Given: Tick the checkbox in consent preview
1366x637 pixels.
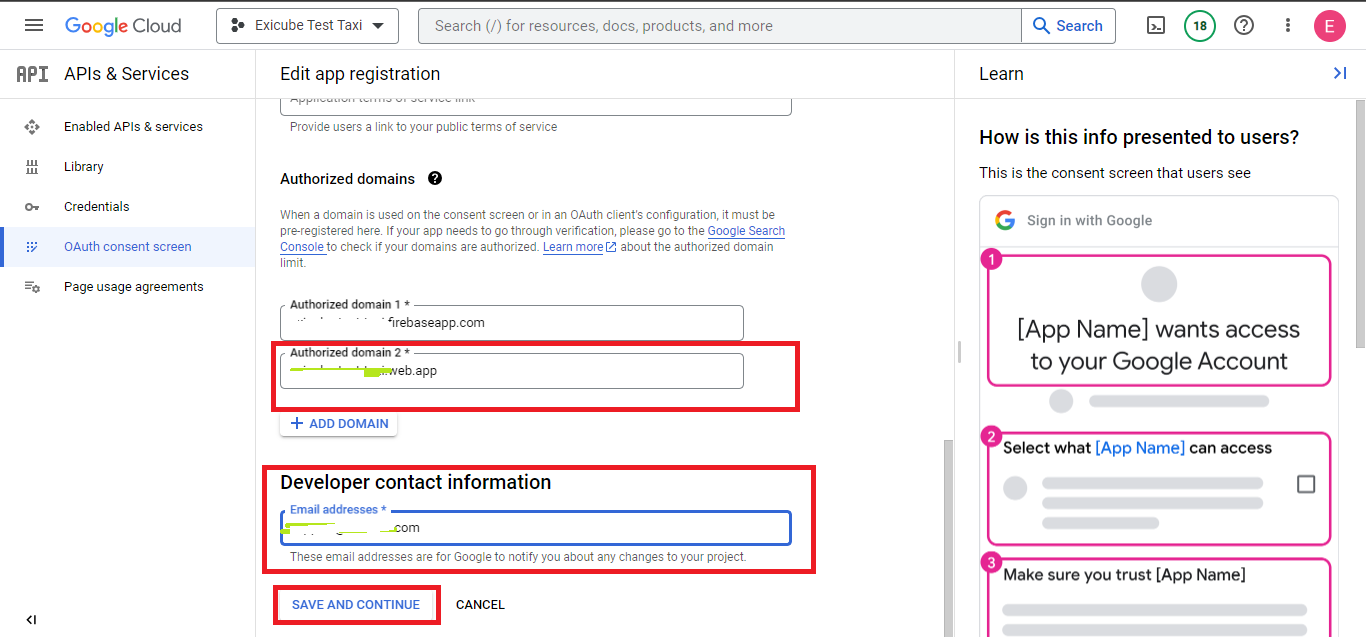Looking at the screenshot, I should point(1305,485).
